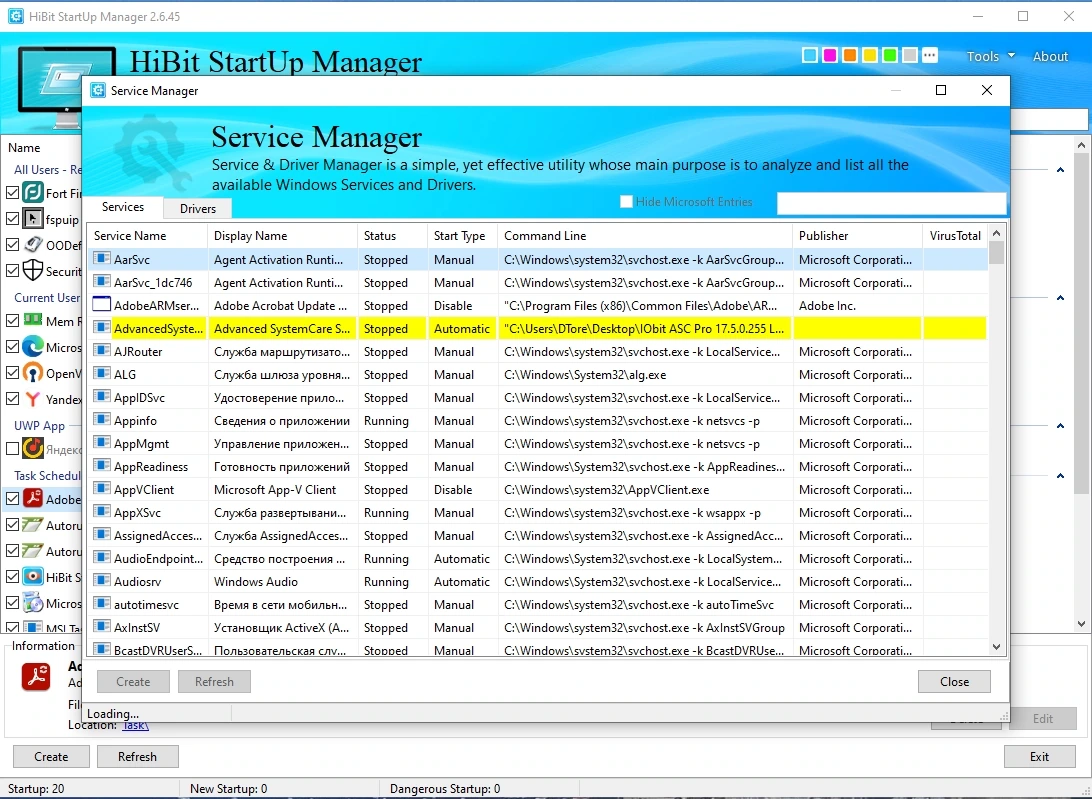Sort by Publisher column header
Image resolution: width=1092 pixels, height=799 pixels.
pyautogui.click(x=857, y=235)
